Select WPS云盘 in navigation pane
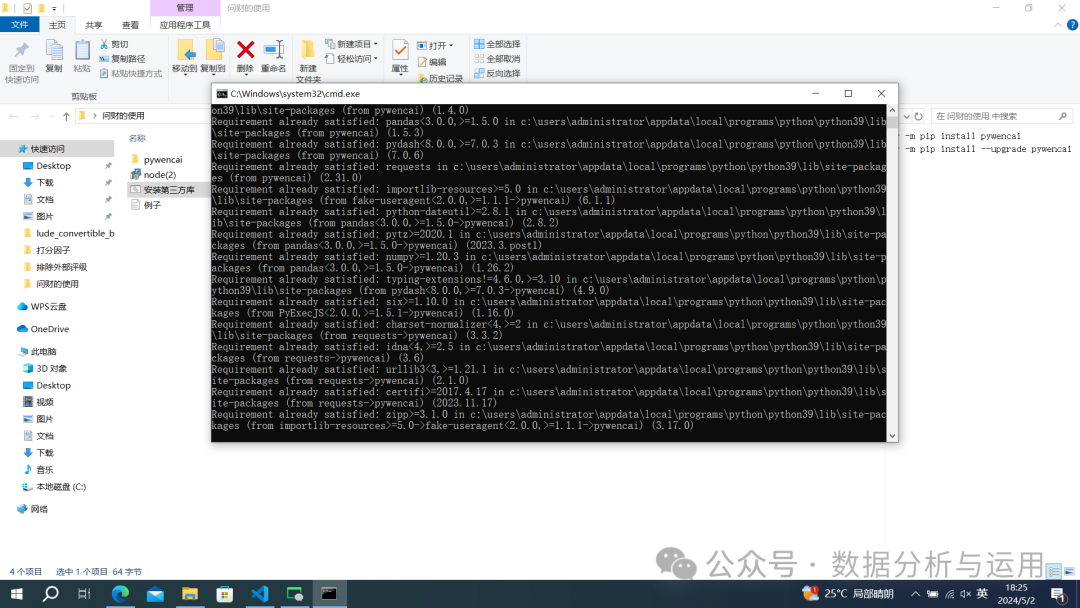This screenshot has width=1080, height=608. tap(48, 306)
